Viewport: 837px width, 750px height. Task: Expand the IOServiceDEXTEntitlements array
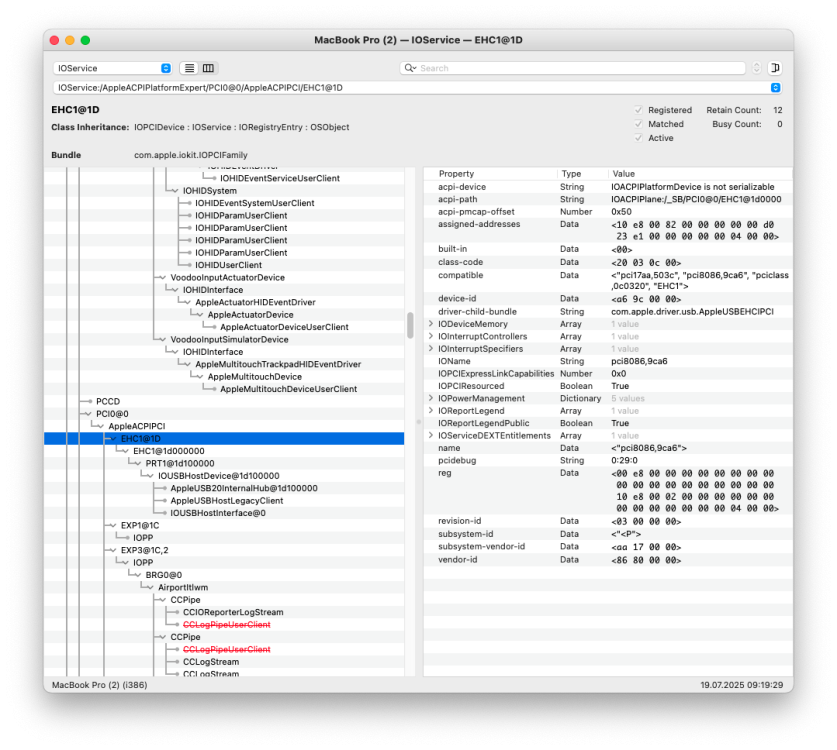431,436
